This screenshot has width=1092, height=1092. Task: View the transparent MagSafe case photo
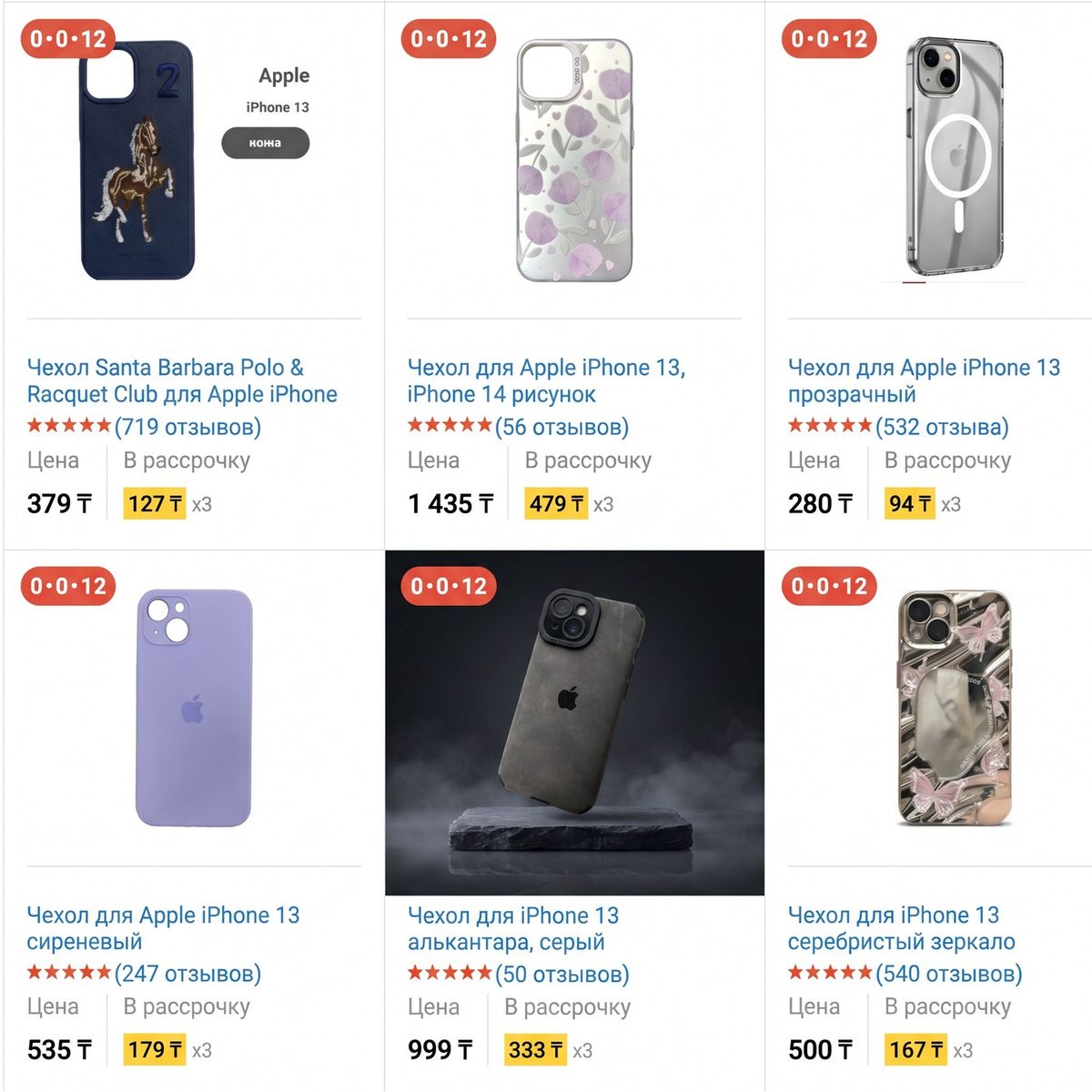point(955,157)
